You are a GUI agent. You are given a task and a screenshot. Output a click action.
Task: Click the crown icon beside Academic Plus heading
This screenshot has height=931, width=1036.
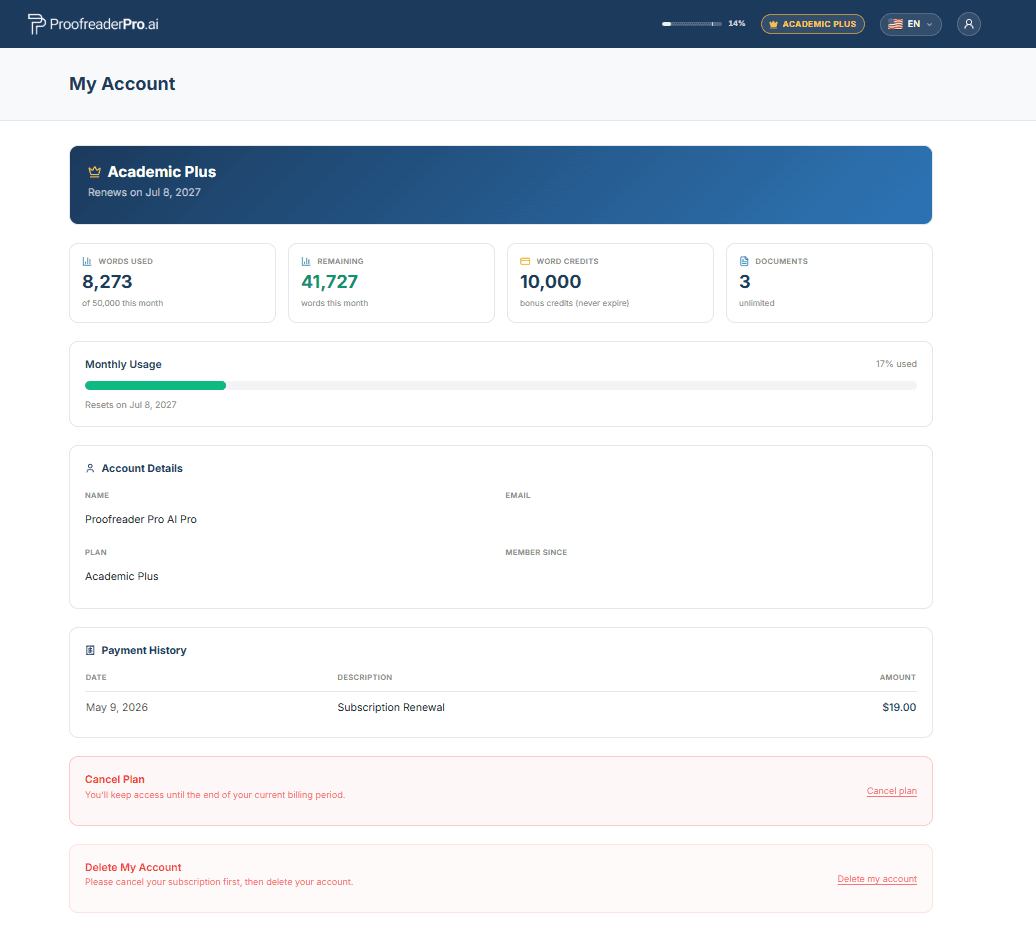[94, 172]
